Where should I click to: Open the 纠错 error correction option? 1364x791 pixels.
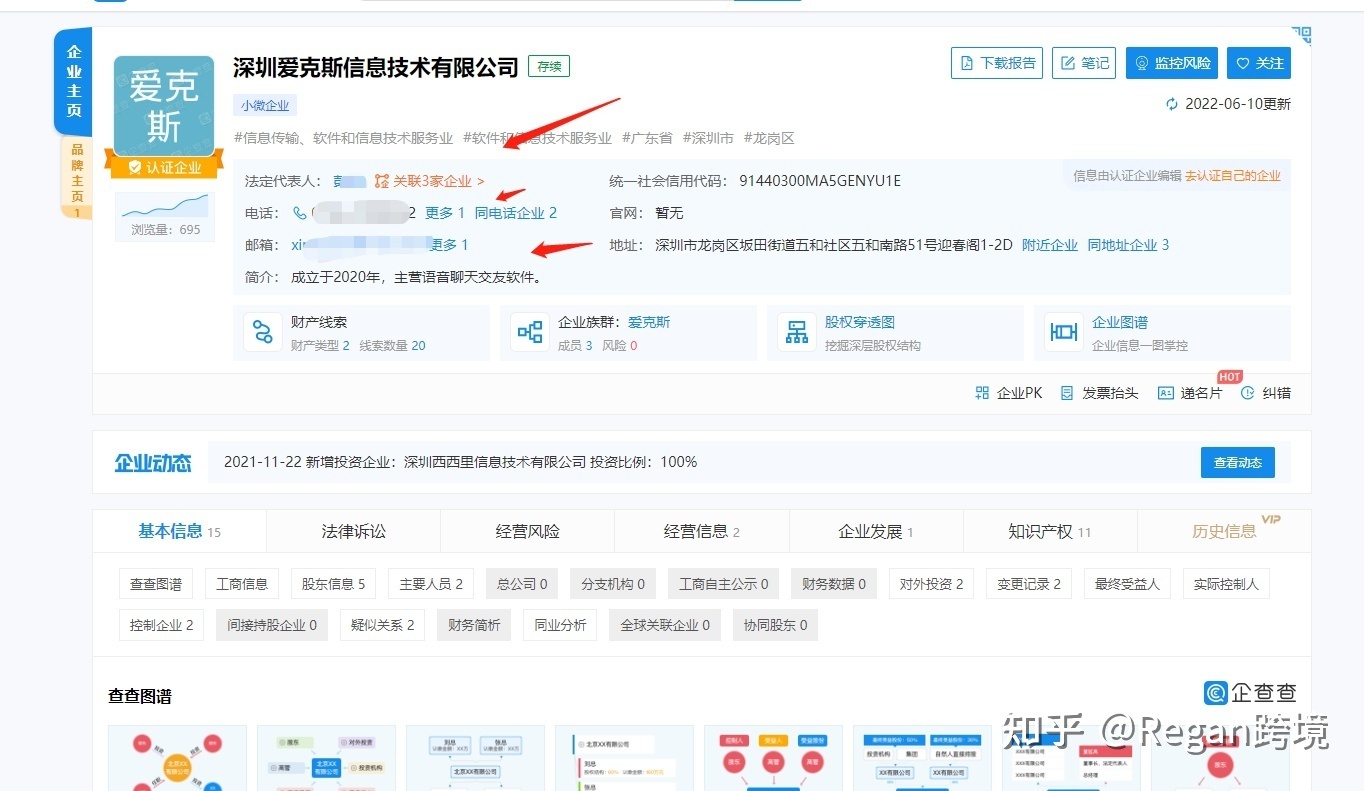(1265, 393)
